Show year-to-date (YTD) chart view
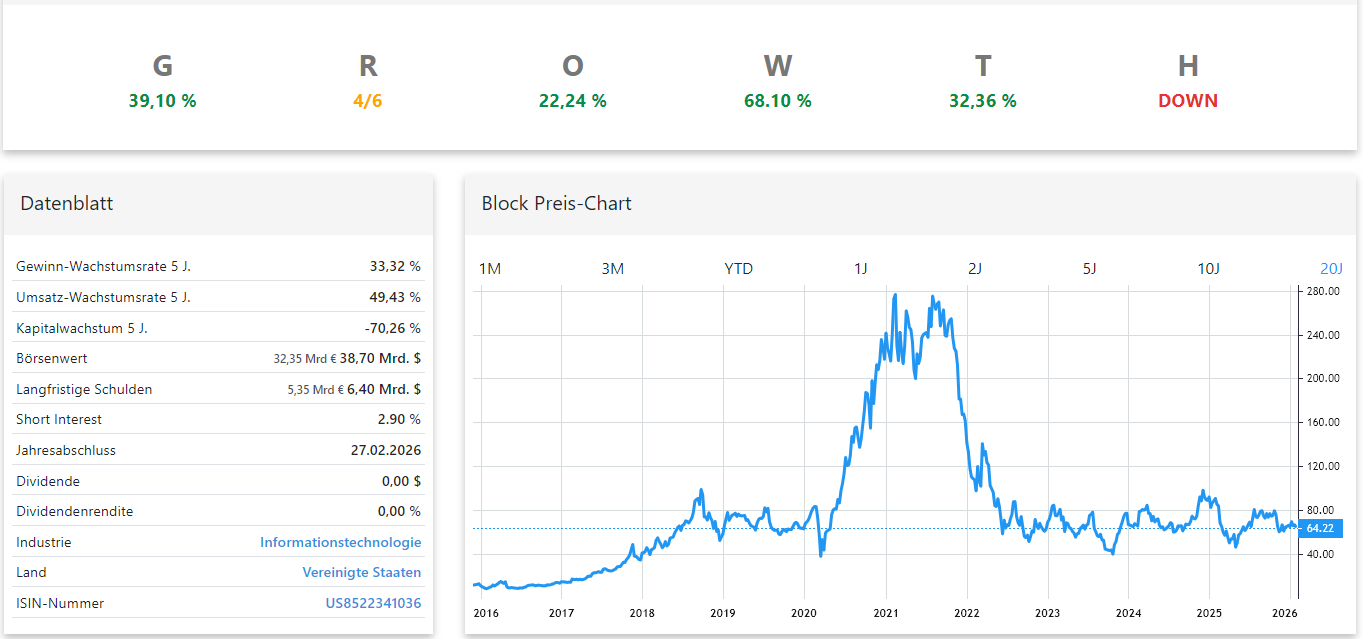 click(x=738, y=269)
